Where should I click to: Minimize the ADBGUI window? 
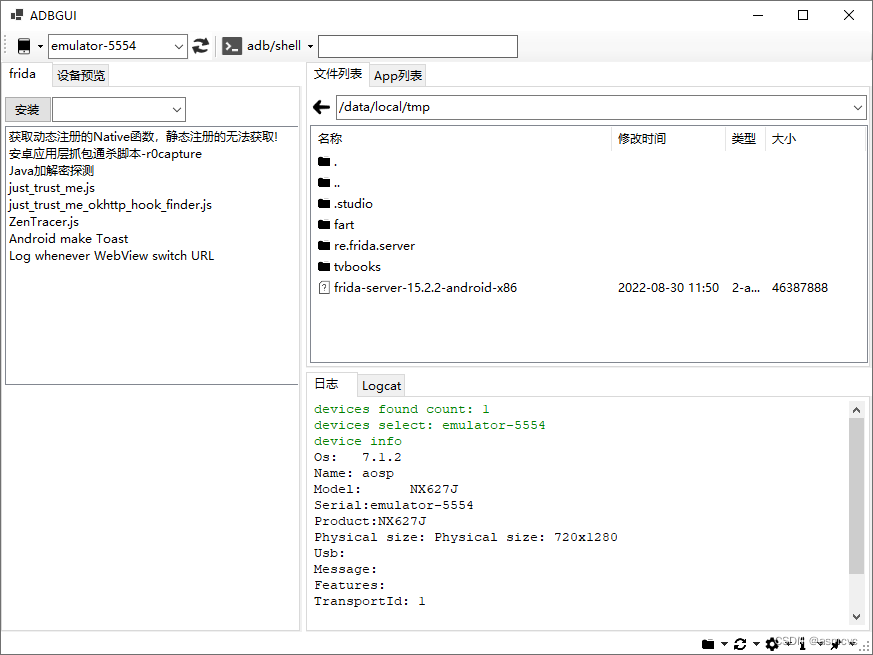pos(758,15)
